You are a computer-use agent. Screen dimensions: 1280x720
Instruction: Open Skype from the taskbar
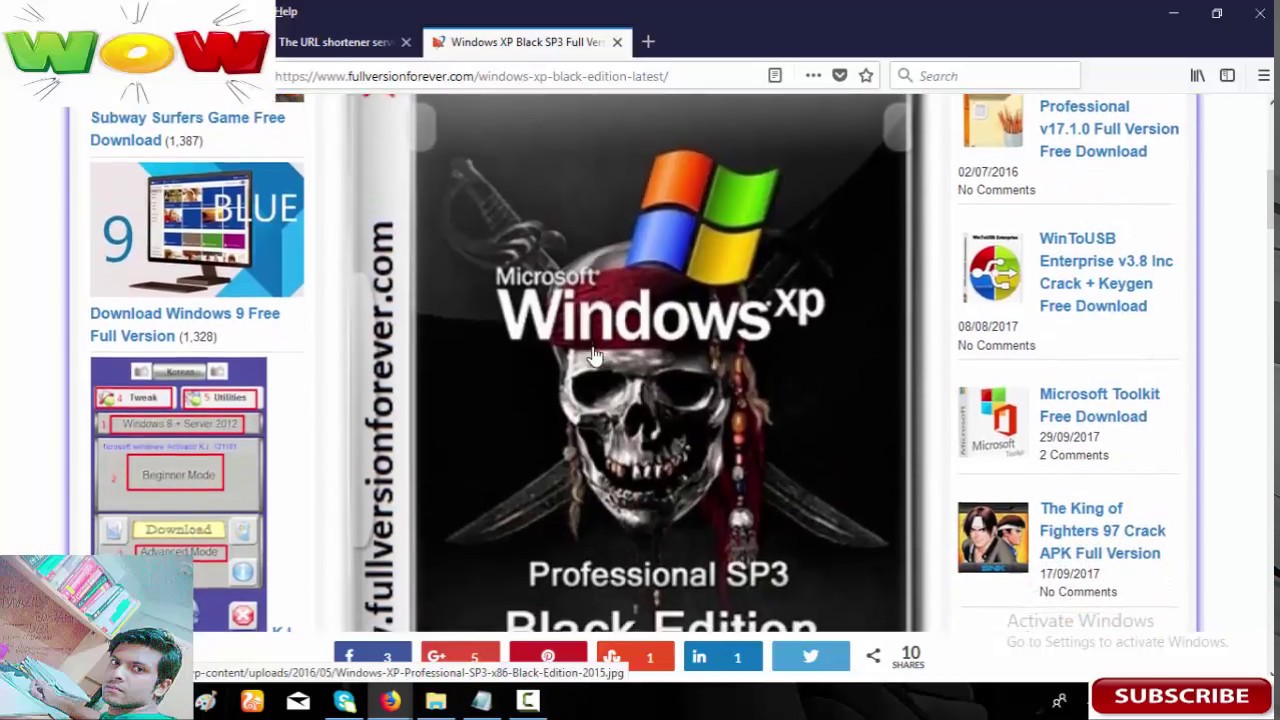point(344,701)
